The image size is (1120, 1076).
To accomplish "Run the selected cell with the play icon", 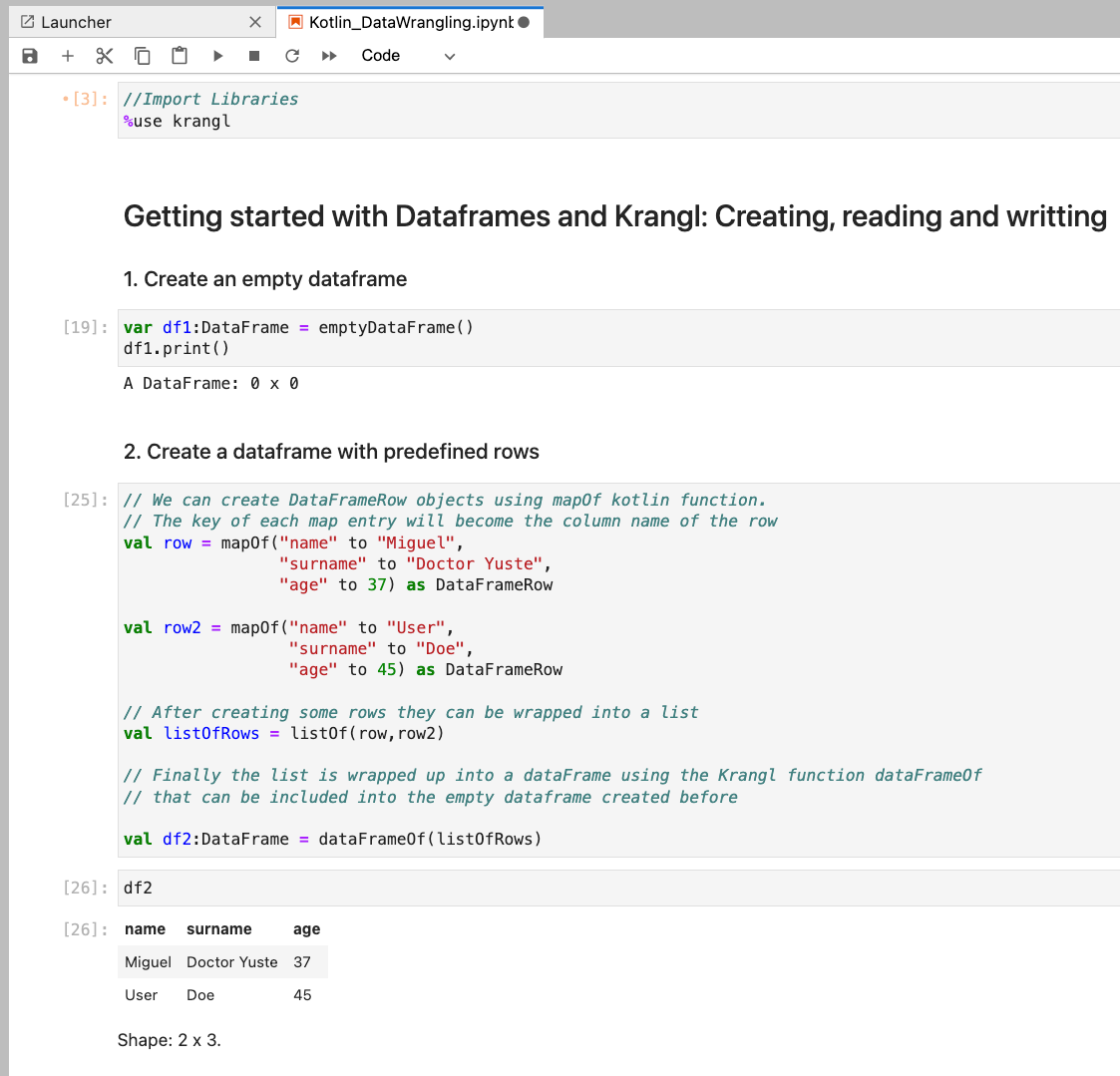I will 217,56.
